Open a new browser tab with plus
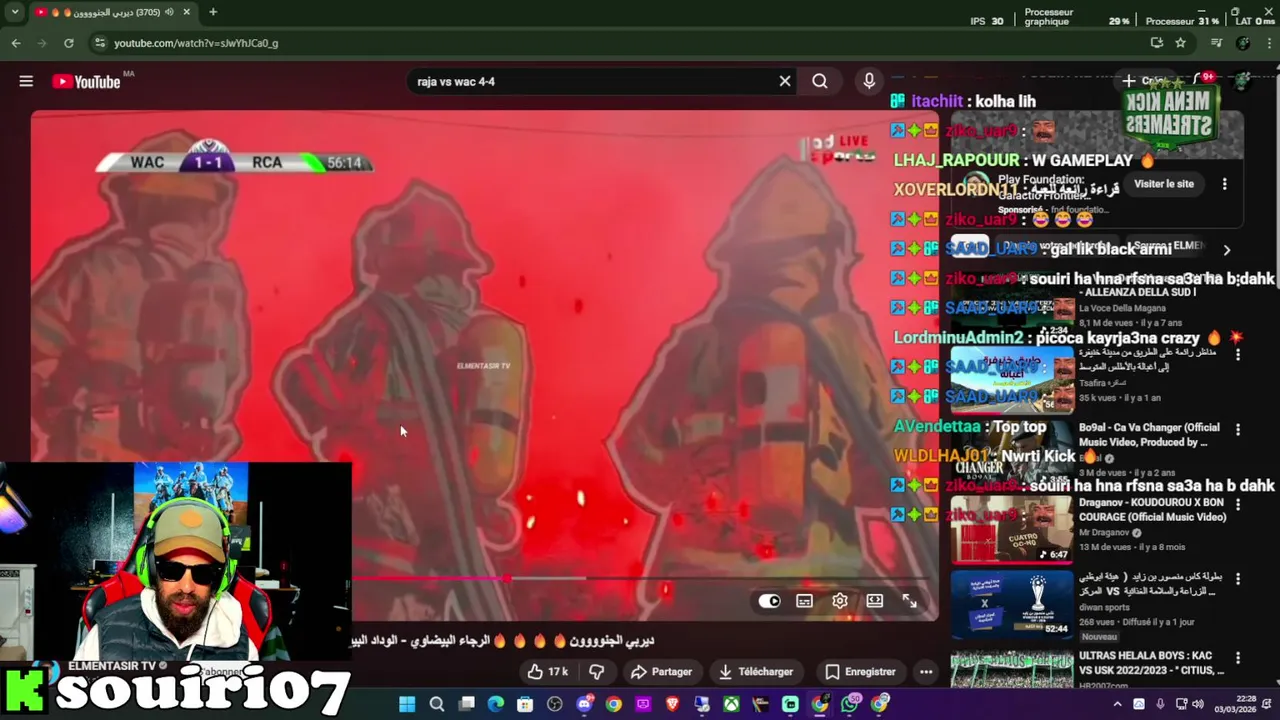Viewport: 1280px width, 720px height. click(213, 12)
